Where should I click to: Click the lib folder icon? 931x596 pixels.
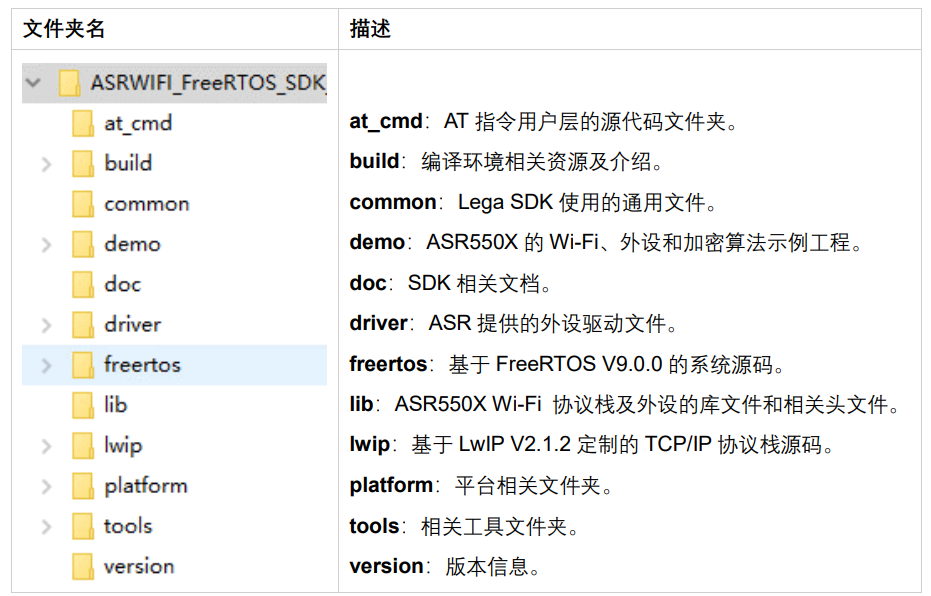(83, 405)
